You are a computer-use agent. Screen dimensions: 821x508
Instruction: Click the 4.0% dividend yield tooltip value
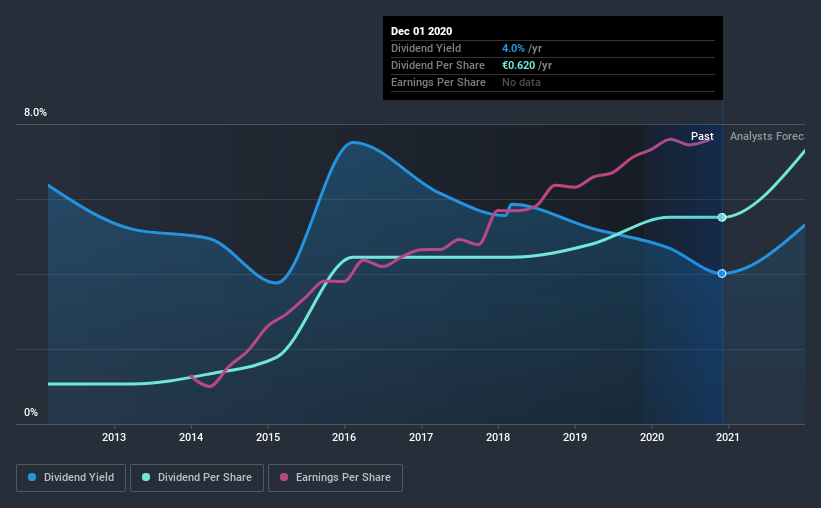[513, 48]
